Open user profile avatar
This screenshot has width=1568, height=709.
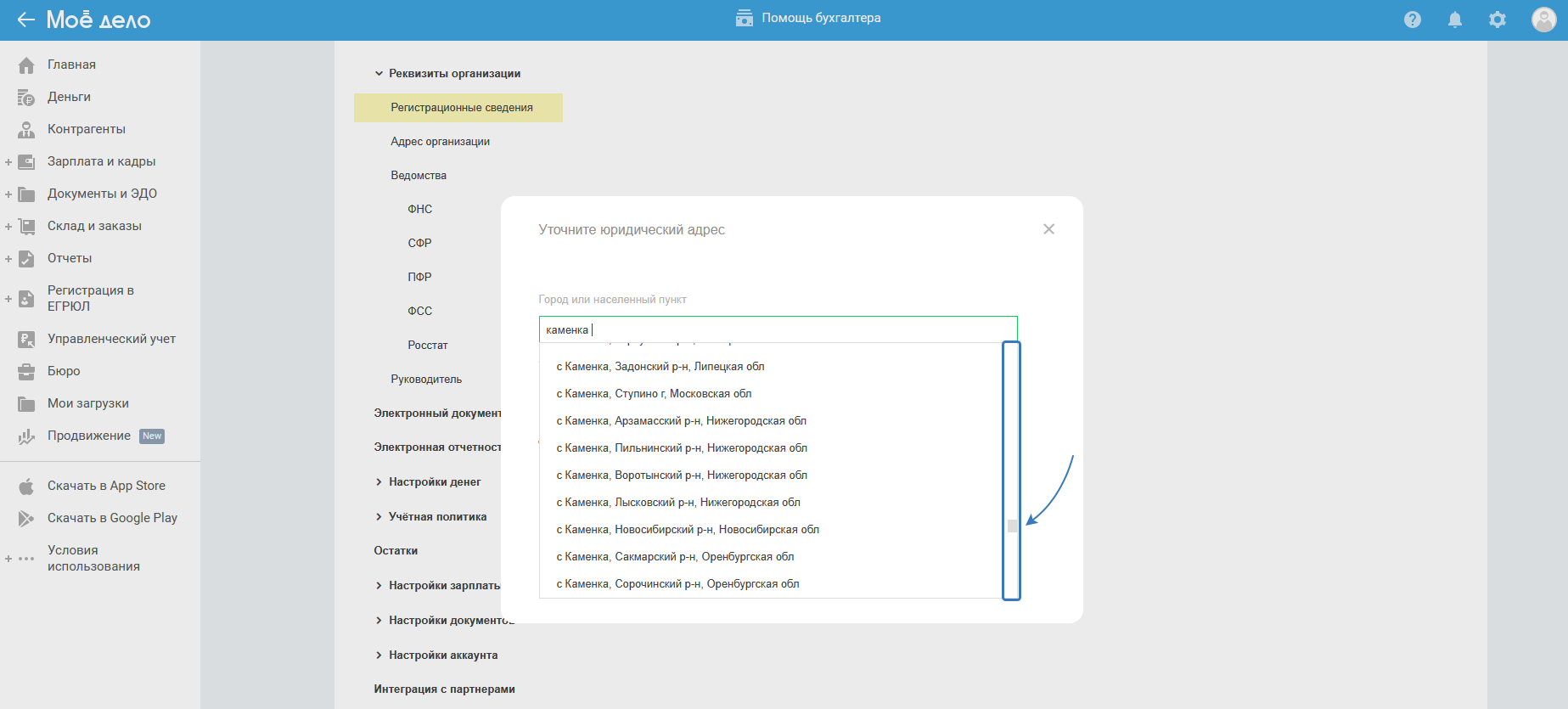tap(1543, 20)
